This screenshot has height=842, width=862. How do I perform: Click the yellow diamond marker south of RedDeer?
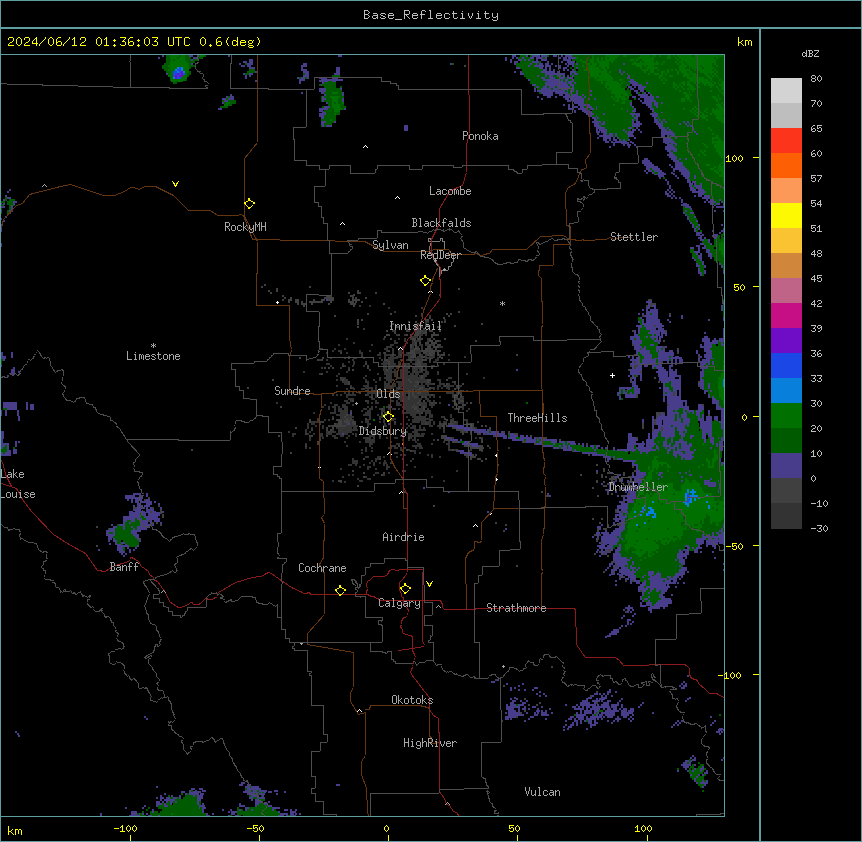426,281
